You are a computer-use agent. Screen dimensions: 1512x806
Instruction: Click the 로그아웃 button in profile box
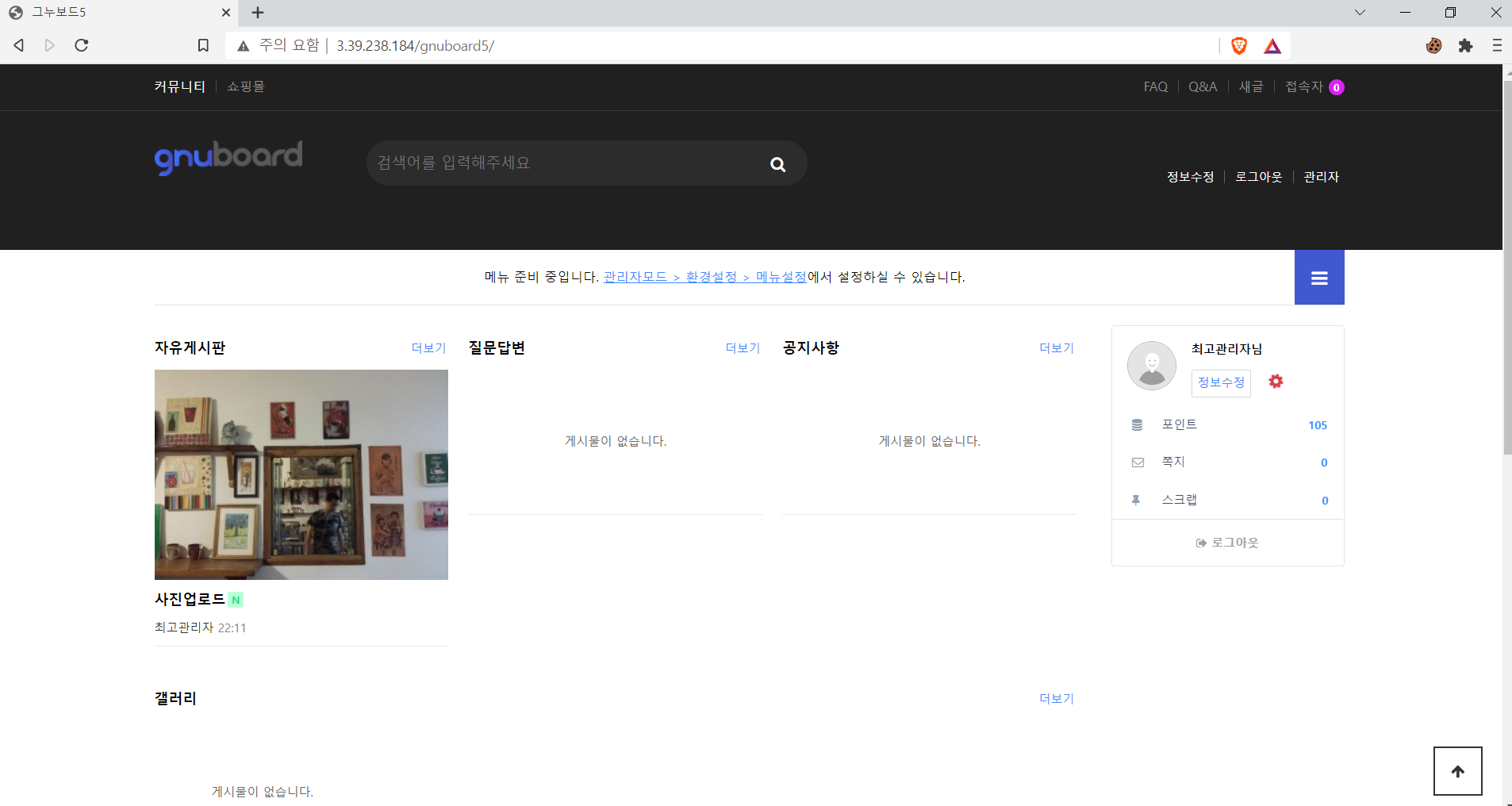pyautogui.click(x=1227, y=543)
